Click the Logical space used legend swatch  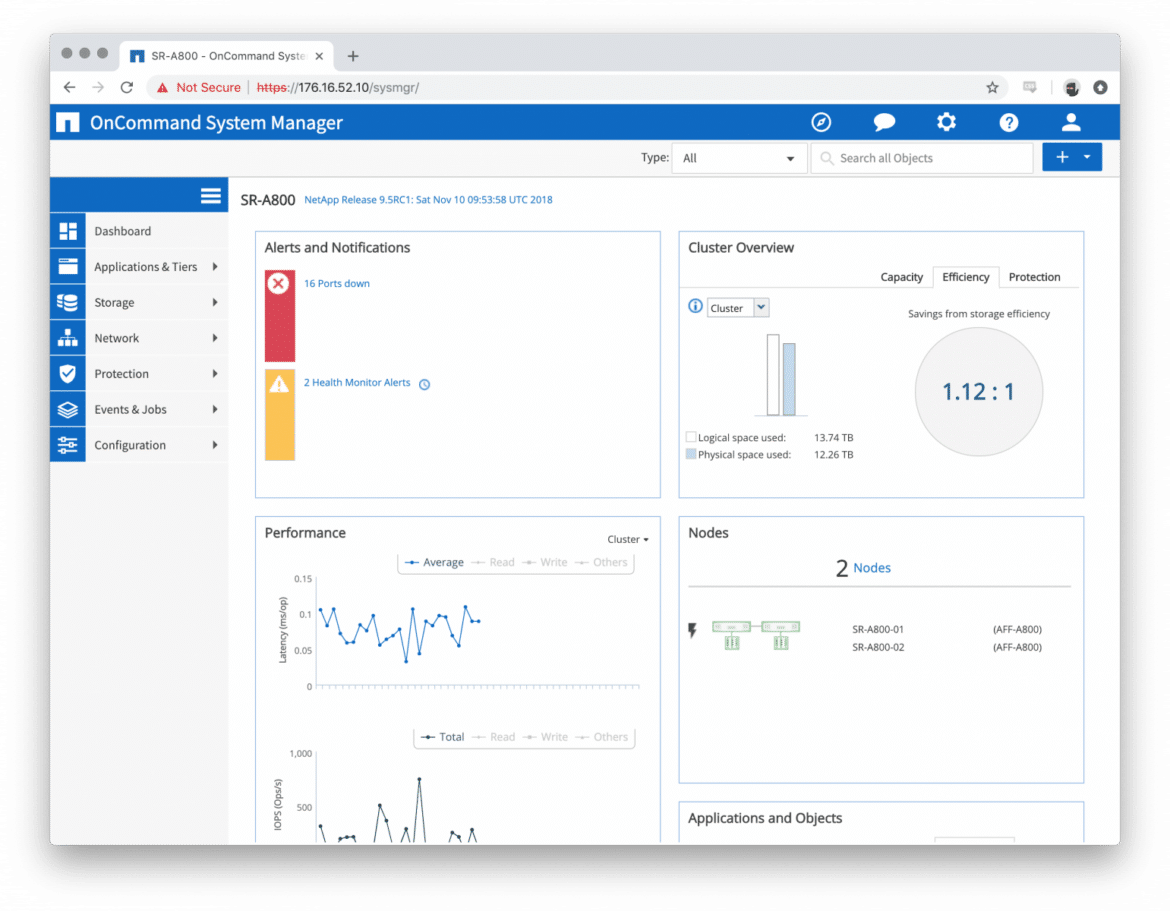(691, 437)
